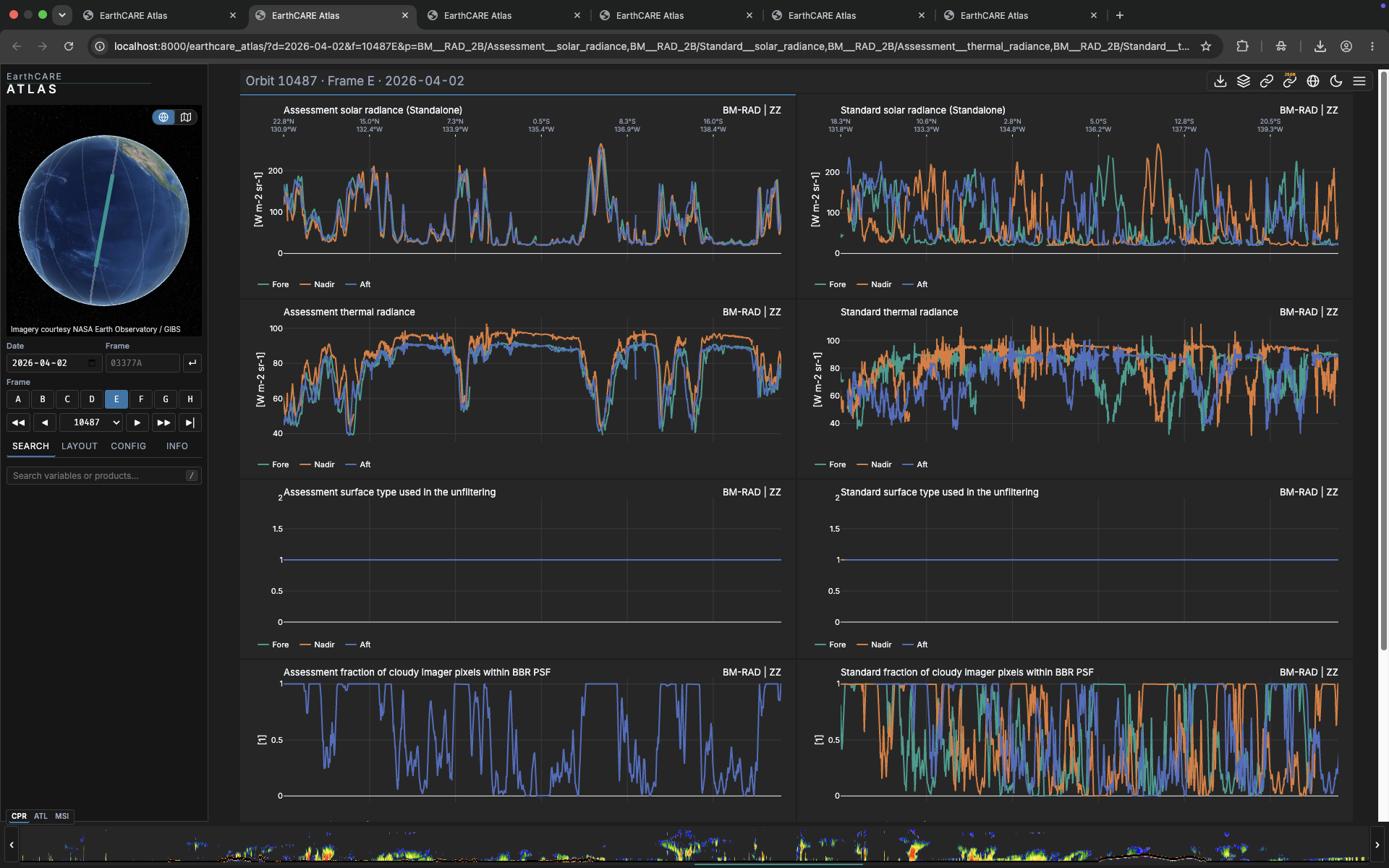Toggle dark mode moon icon
1389x868 pixels.
click(x=1335, y=81)
